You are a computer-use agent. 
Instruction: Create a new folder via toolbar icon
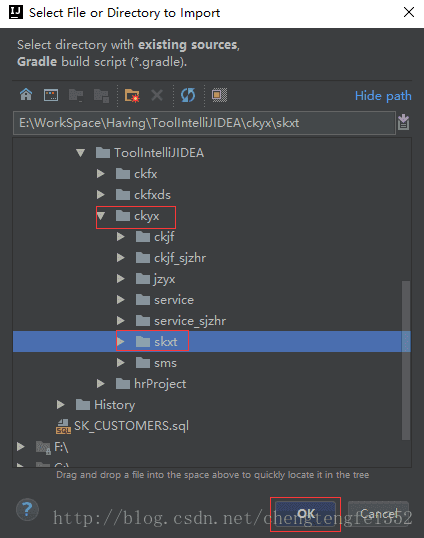tap(132, 95)
